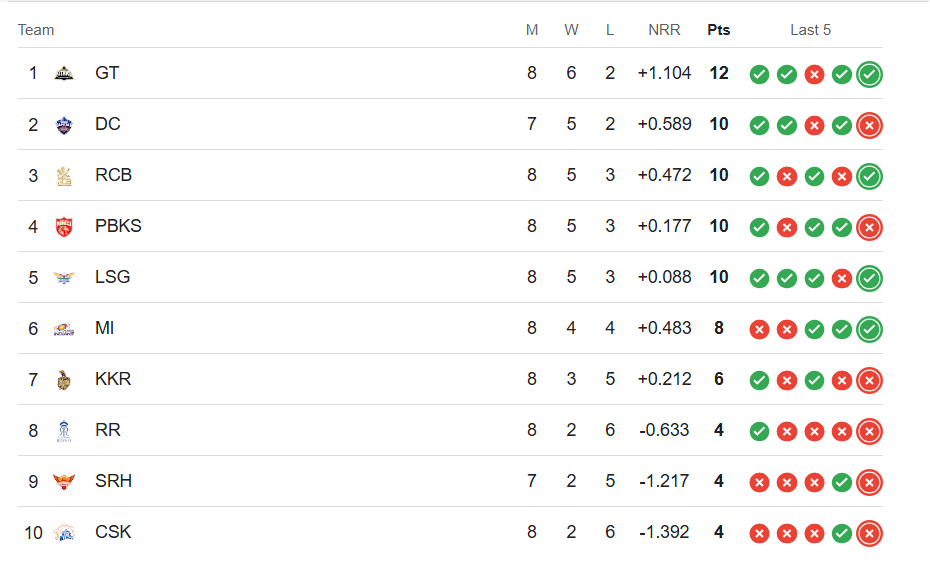The width and height of the screenshot is (930, 570).
Task: Click the DC team logo icon
Action: coord(64,125)
